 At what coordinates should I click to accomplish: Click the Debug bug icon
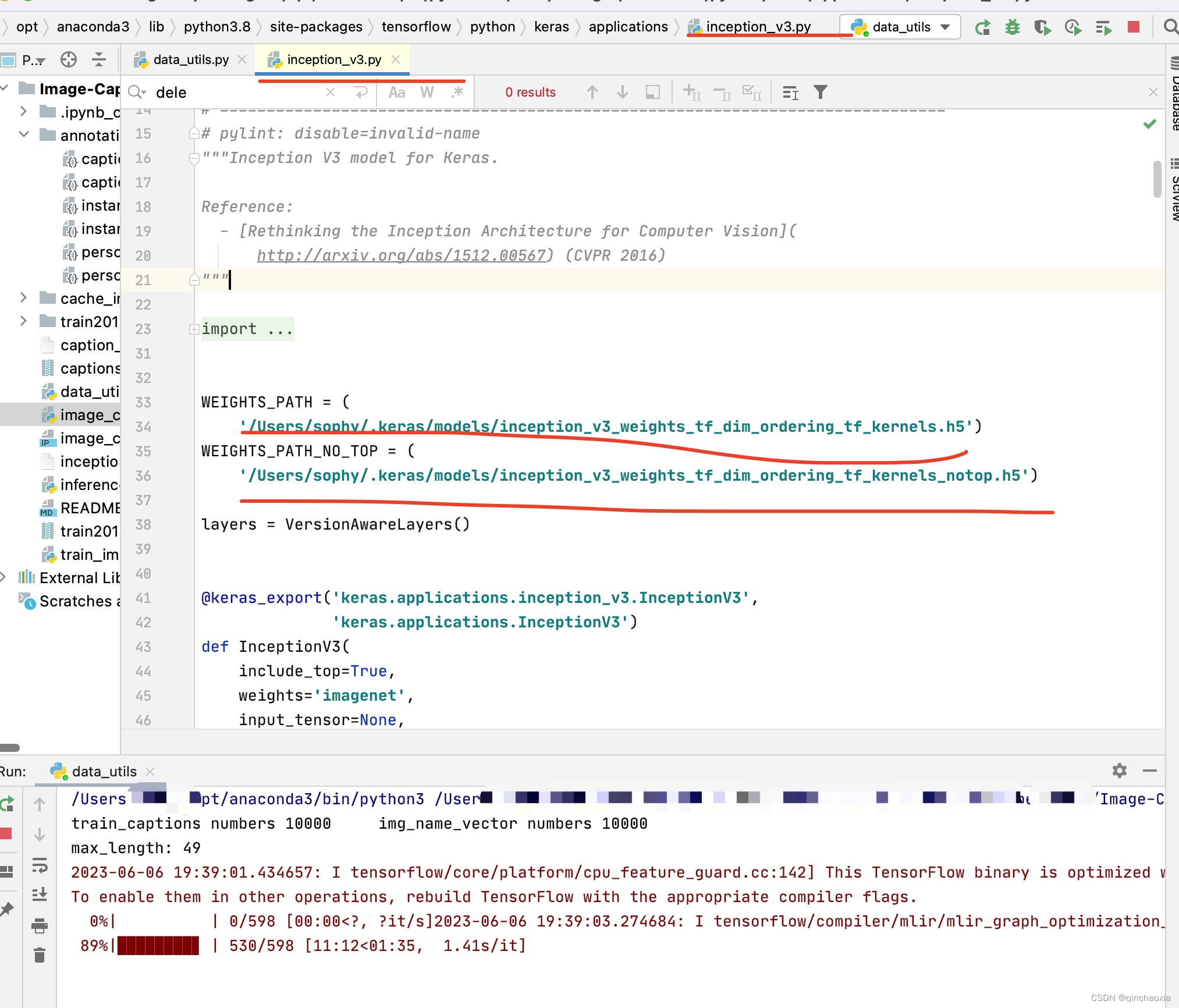pyautogui.click(x=1013, y=27)
